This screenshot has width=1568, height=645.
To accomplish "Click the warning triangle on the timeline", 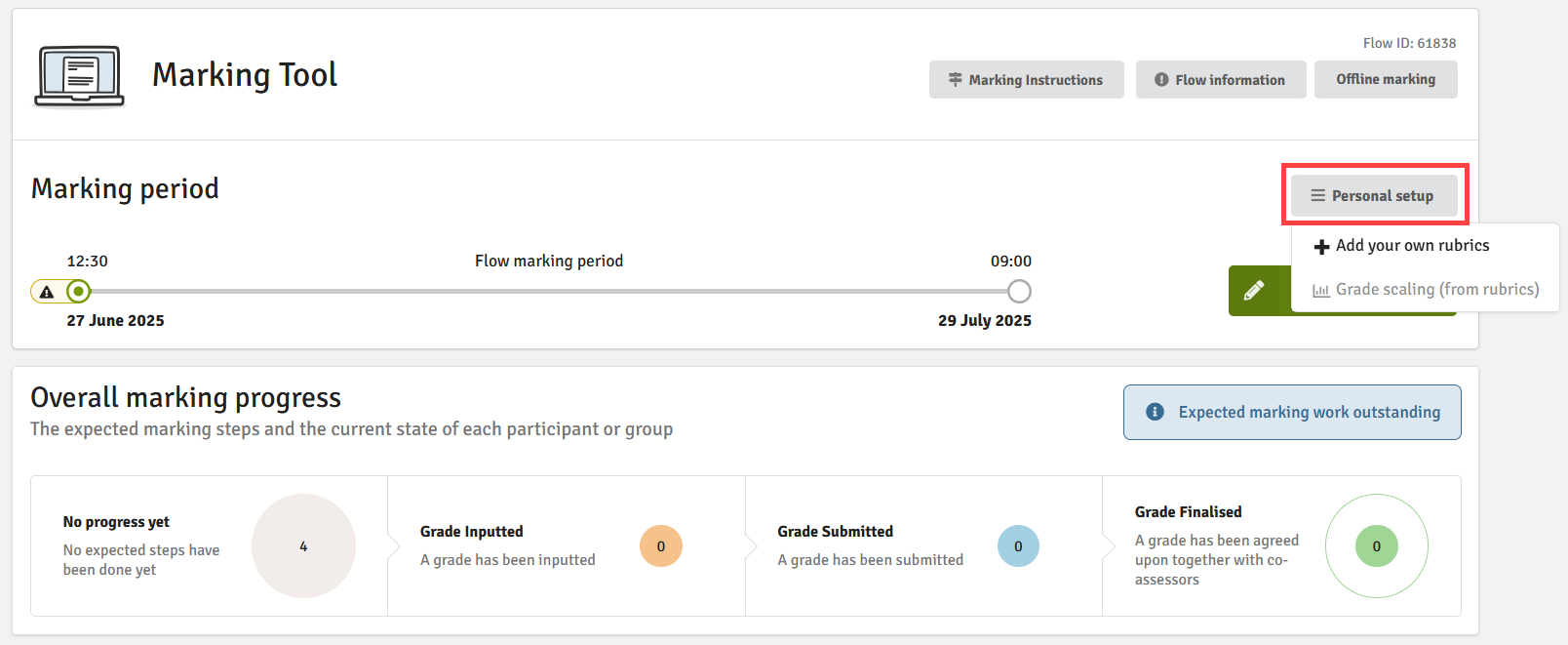I will point(47,292).
